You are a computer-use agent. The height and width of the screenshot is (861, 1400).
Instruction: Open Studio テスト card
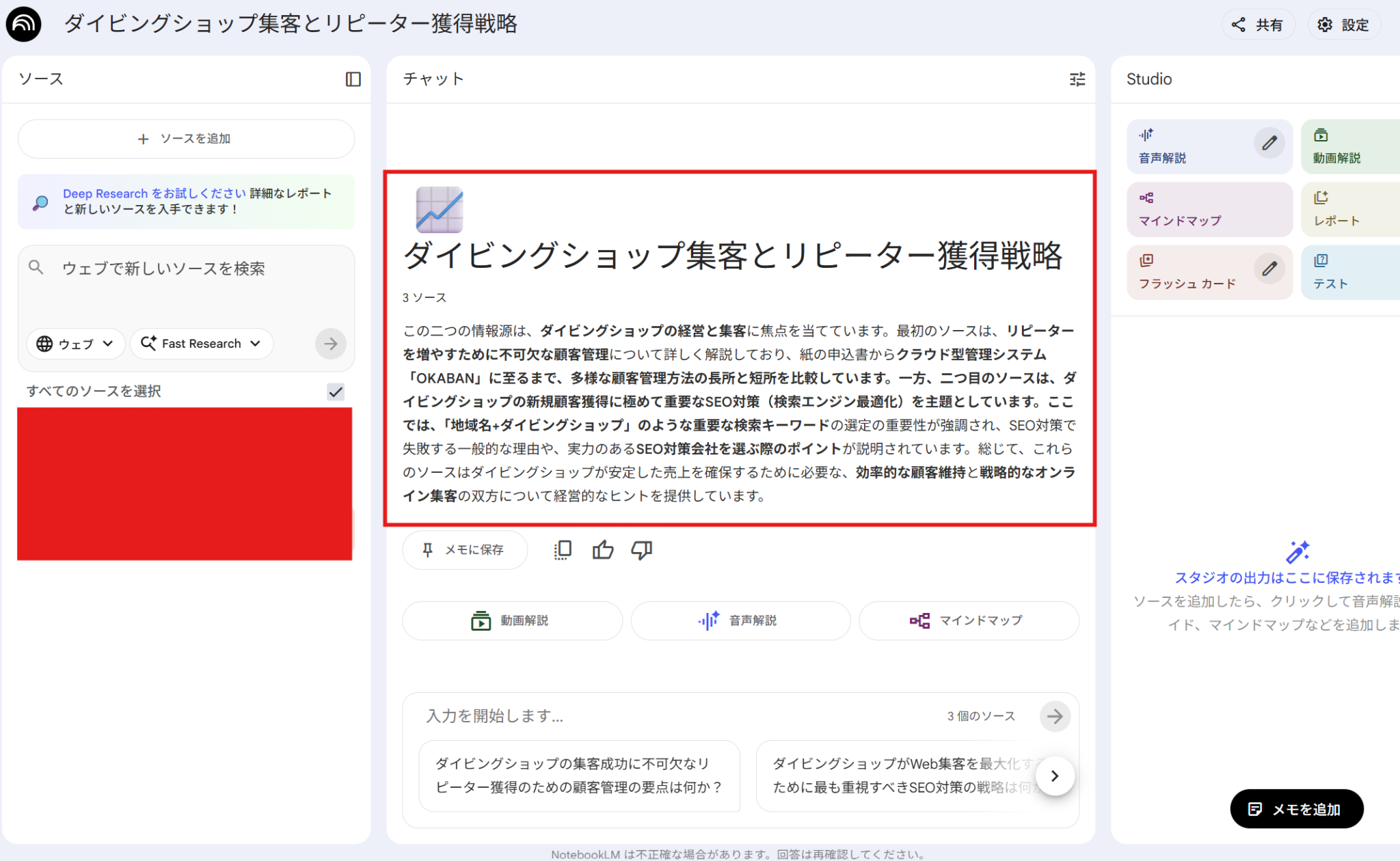(x=1350, y=272)
